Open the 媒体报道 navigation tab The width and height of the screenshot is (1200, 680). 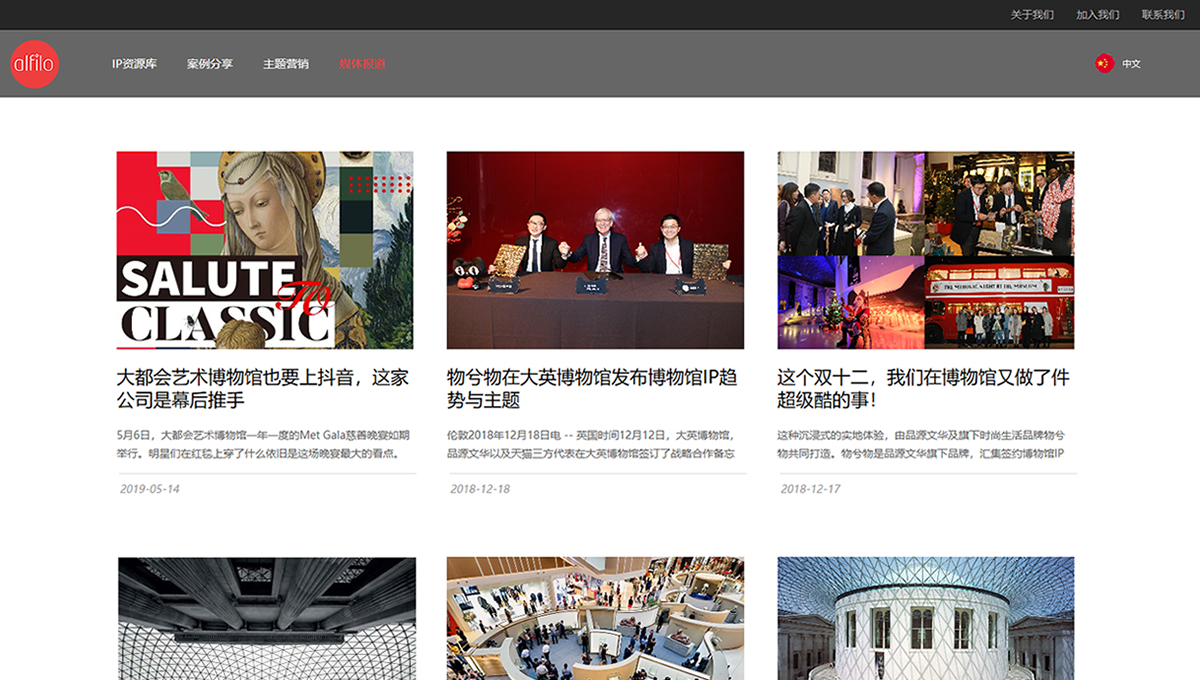point(362,64)
